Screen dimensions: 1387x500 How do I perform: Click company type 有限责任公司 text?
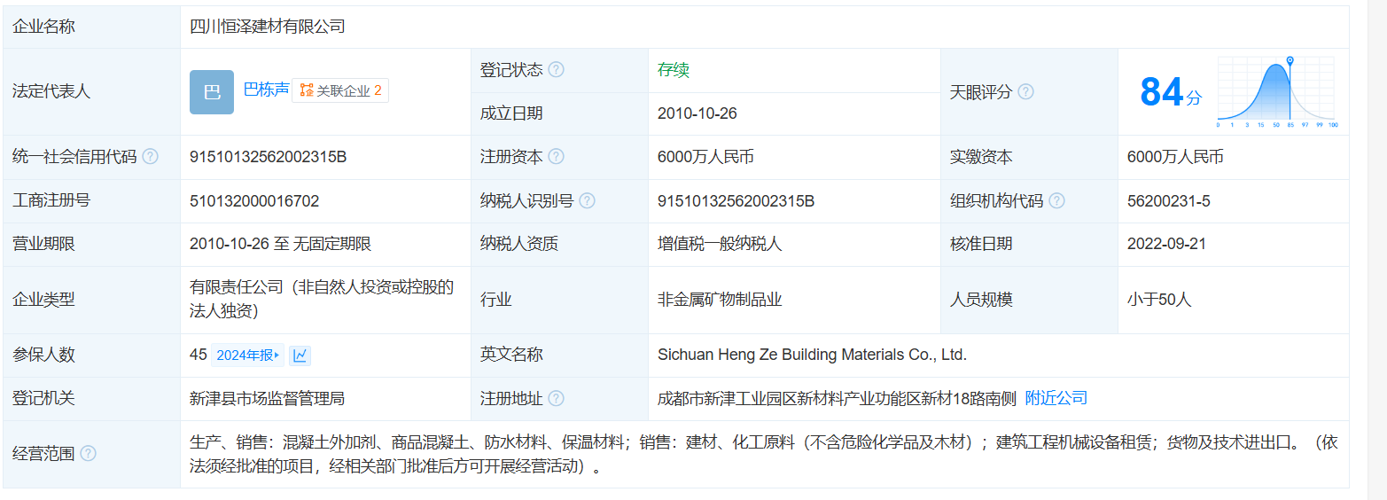pos(322,299)
